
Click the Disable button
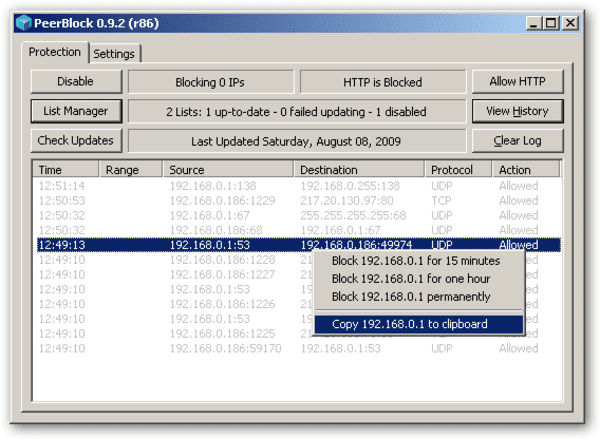click(76, 82)
